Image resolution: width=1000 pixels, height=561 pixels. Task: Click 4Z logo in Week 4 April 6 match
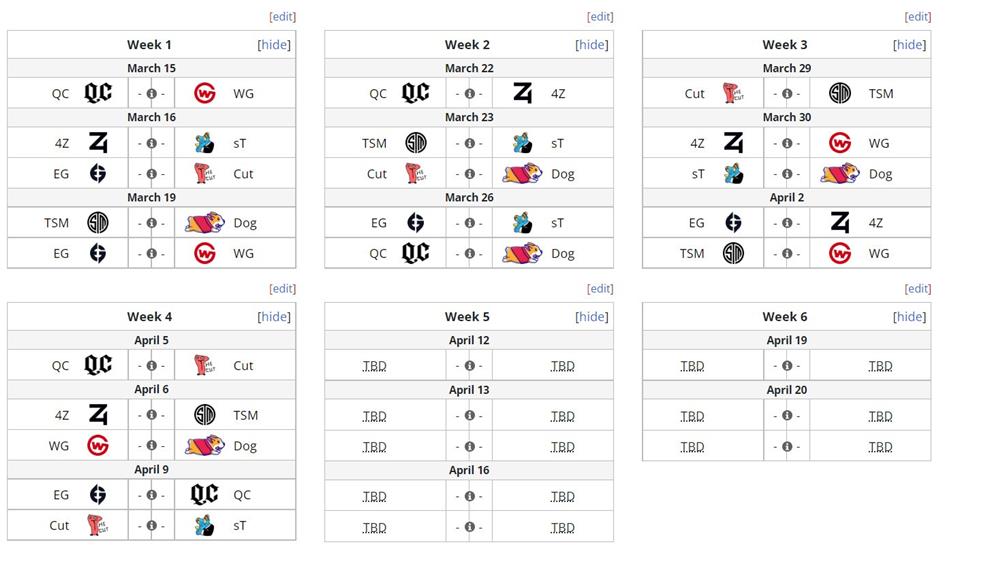[x=98, y=415]
